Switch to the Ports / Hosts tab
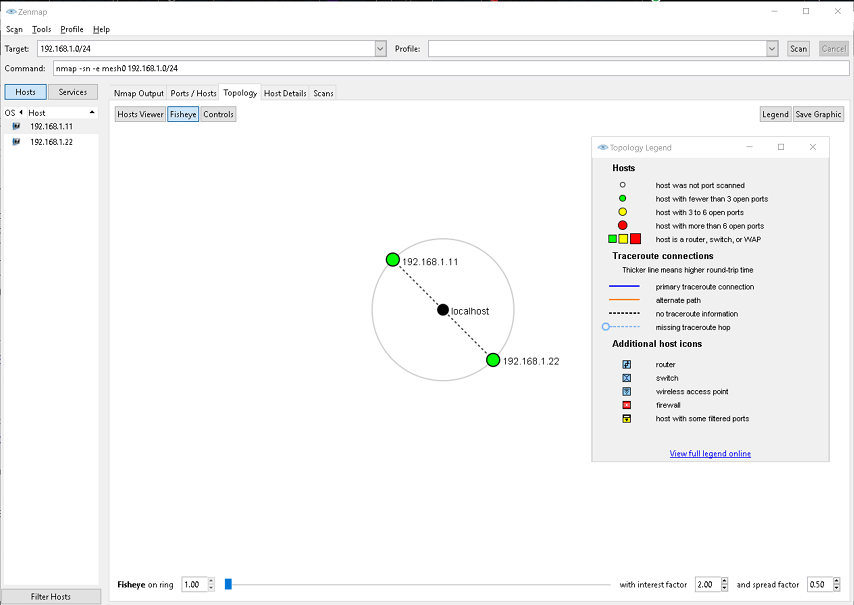 point(193,92)
